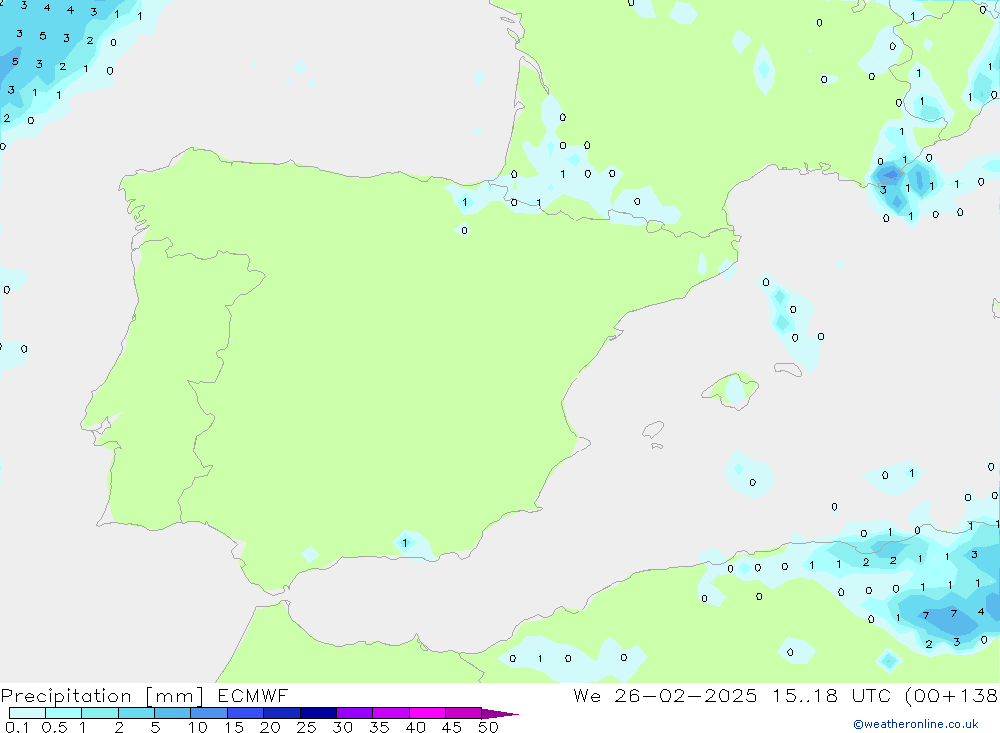The image size is (1000, 733).
Task: Click the '(00+138' run offset text
Action: (951, 696)
